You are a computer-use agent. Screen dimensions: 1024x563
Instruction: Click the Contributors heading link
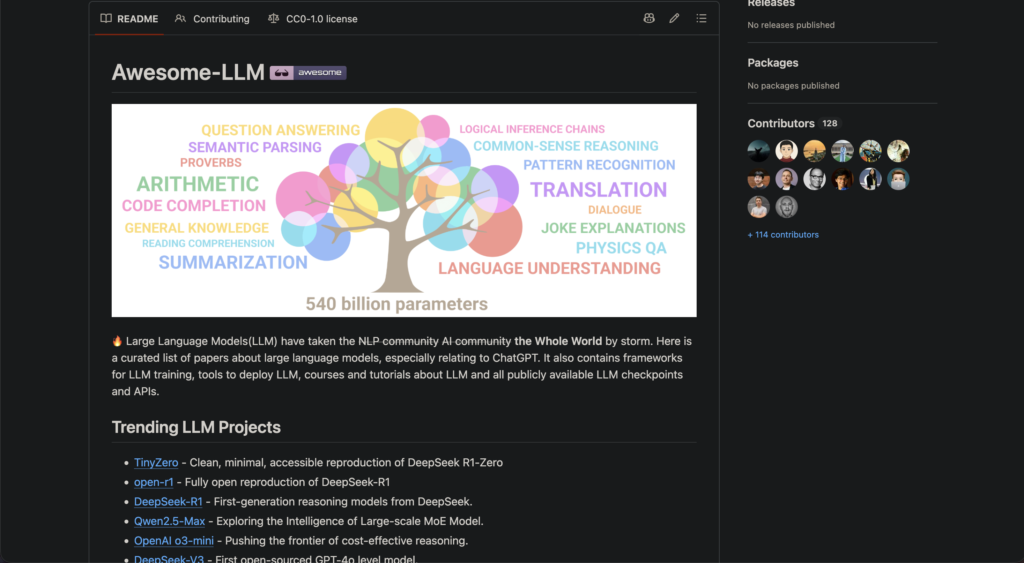point(780,123)
